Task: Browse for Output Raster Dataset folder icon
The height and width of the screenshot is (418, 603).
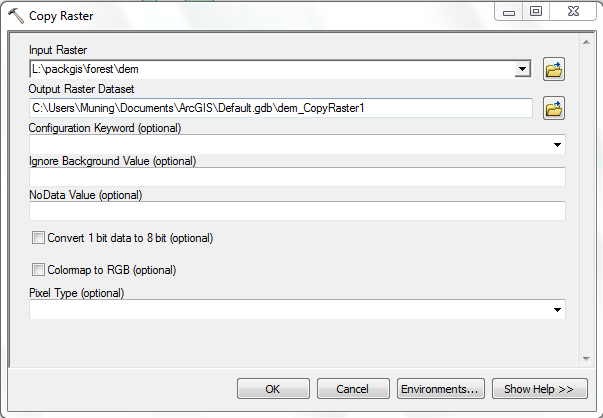Action: click(554, 107)
